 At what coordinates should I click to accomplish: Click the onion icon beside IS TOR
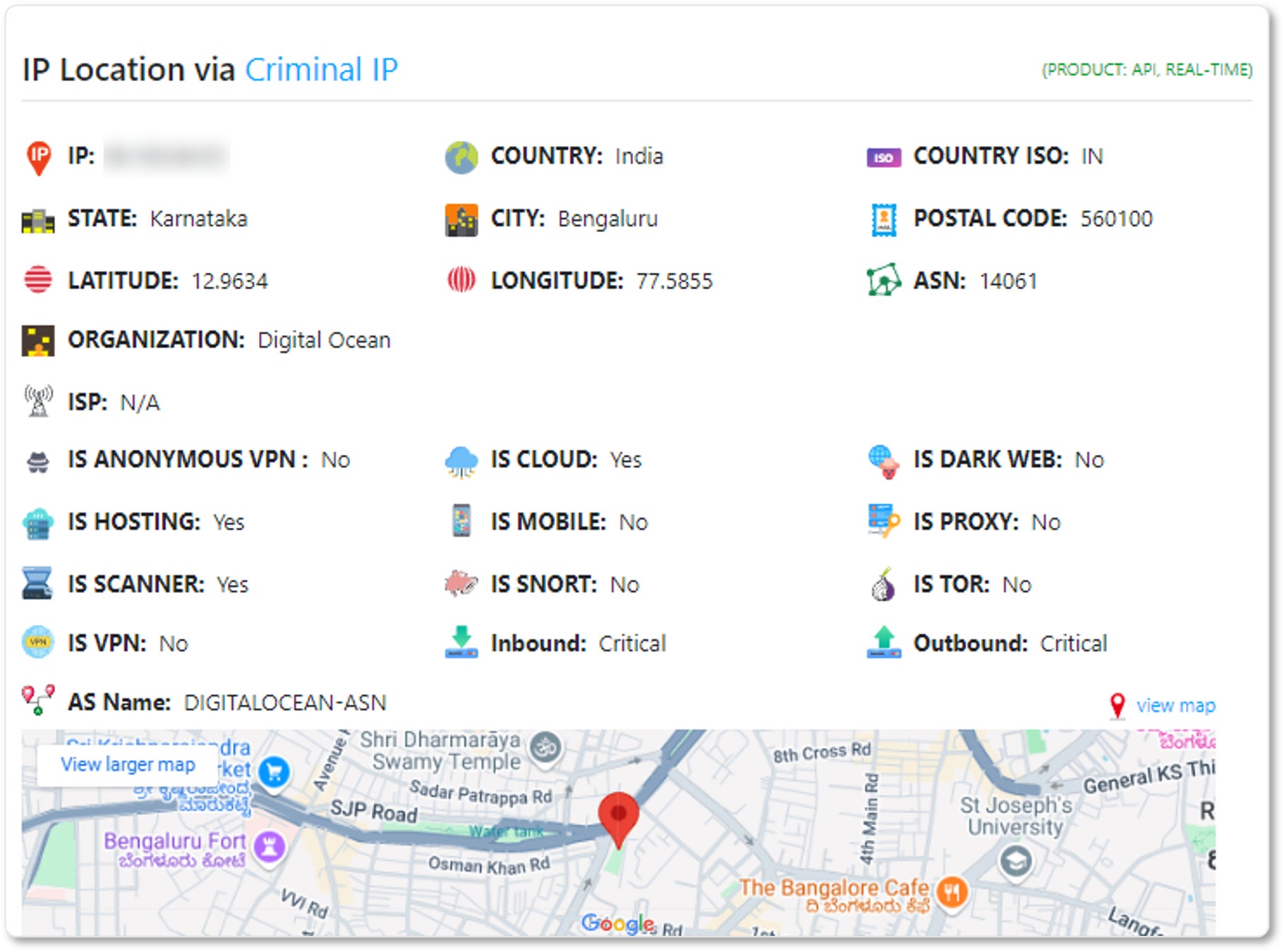click(884, 584)
